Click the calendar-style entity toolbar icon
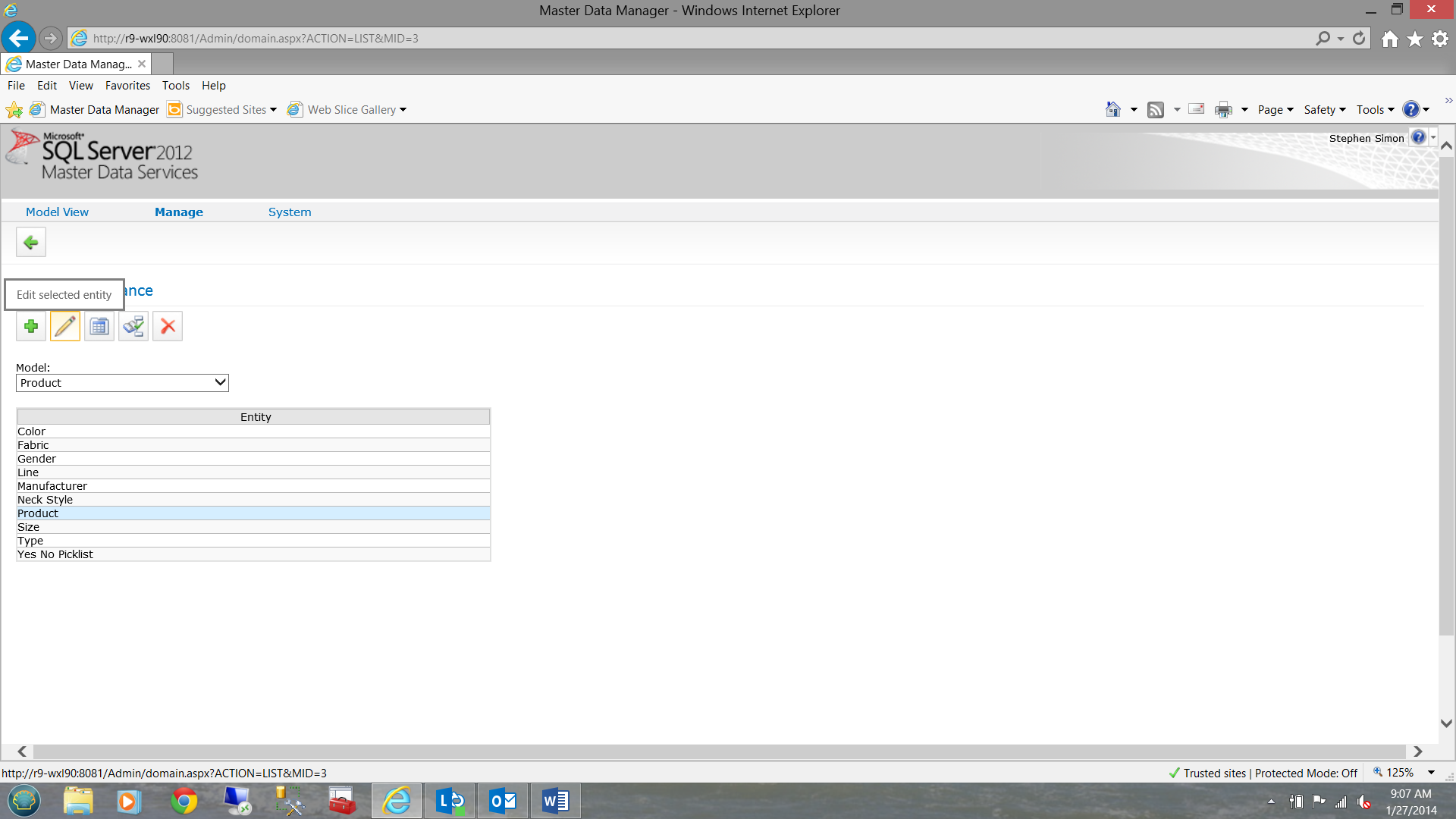1456x819 pixels. [x=99, y=327]
